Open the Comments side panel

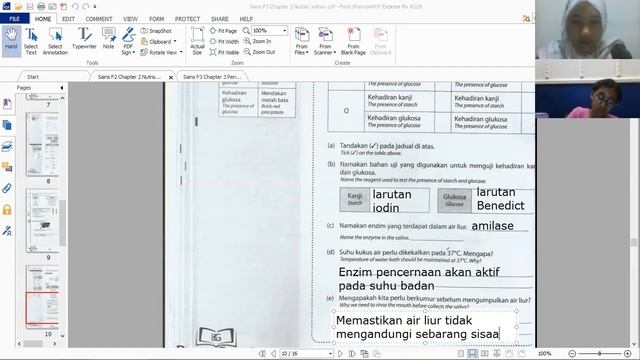tap(7, 167)
